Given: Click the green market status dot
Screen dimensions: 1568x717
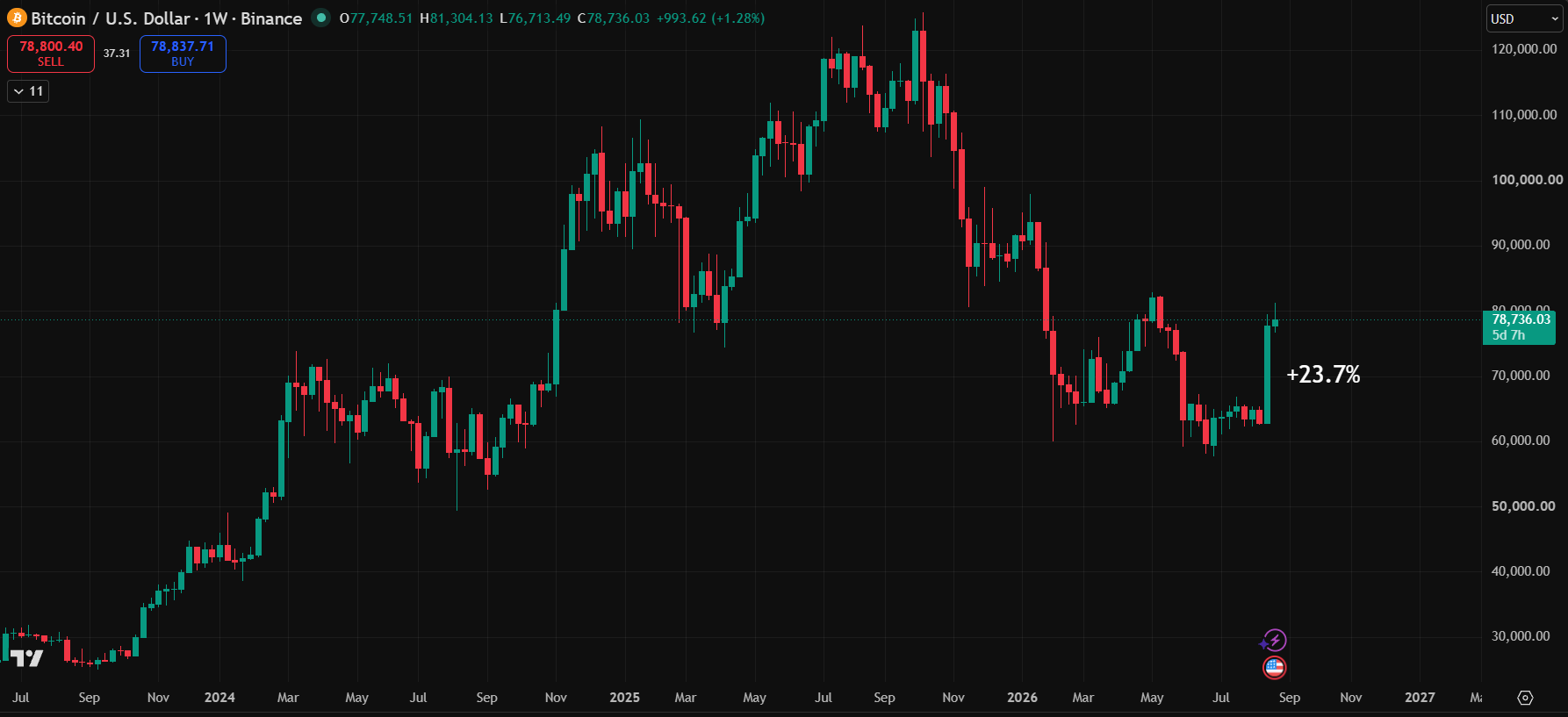Looking at the screenshot, I should click(x=321, y=18).
